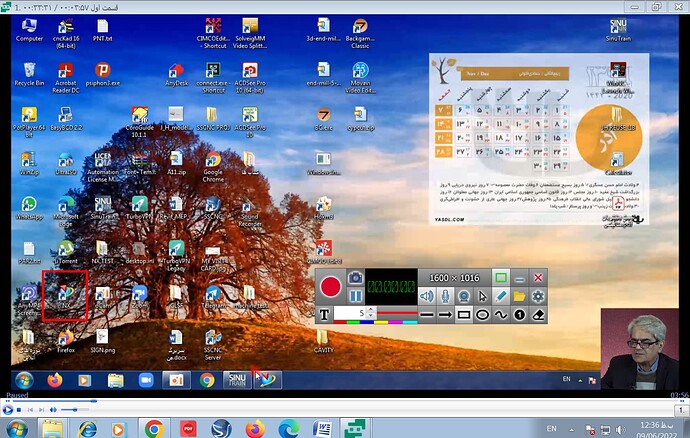The image size is (690, 438).
Task: Adjust the player volume slider
Action: (75, 410)
